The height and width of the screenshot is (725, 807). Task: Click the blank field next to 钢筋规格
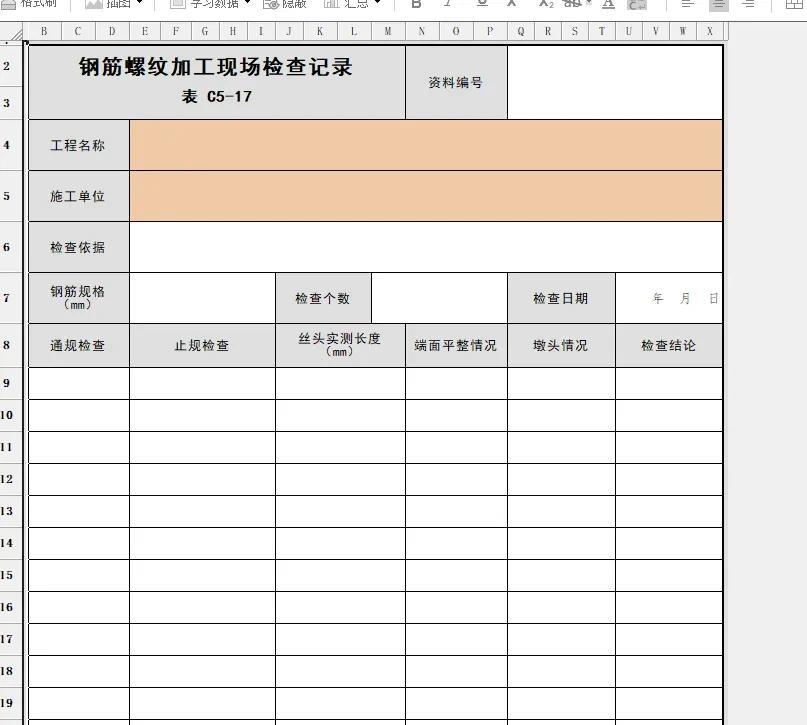point(203,298)
